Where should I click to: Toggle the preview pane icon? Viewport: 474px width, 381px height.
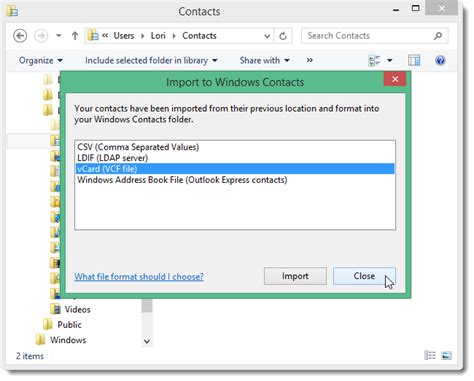pos(414,61)
